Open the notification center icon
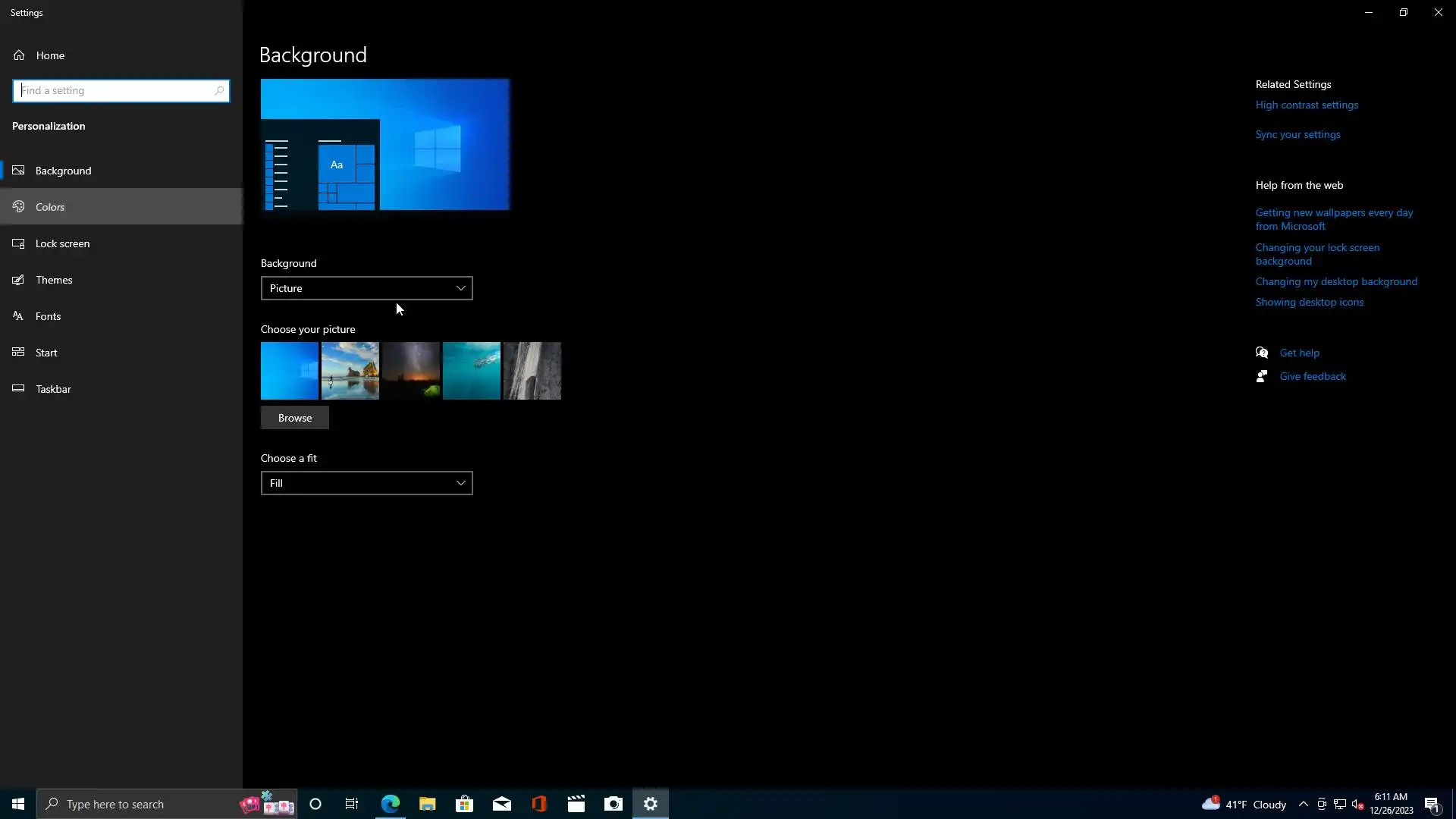 tap(1432, 805)
